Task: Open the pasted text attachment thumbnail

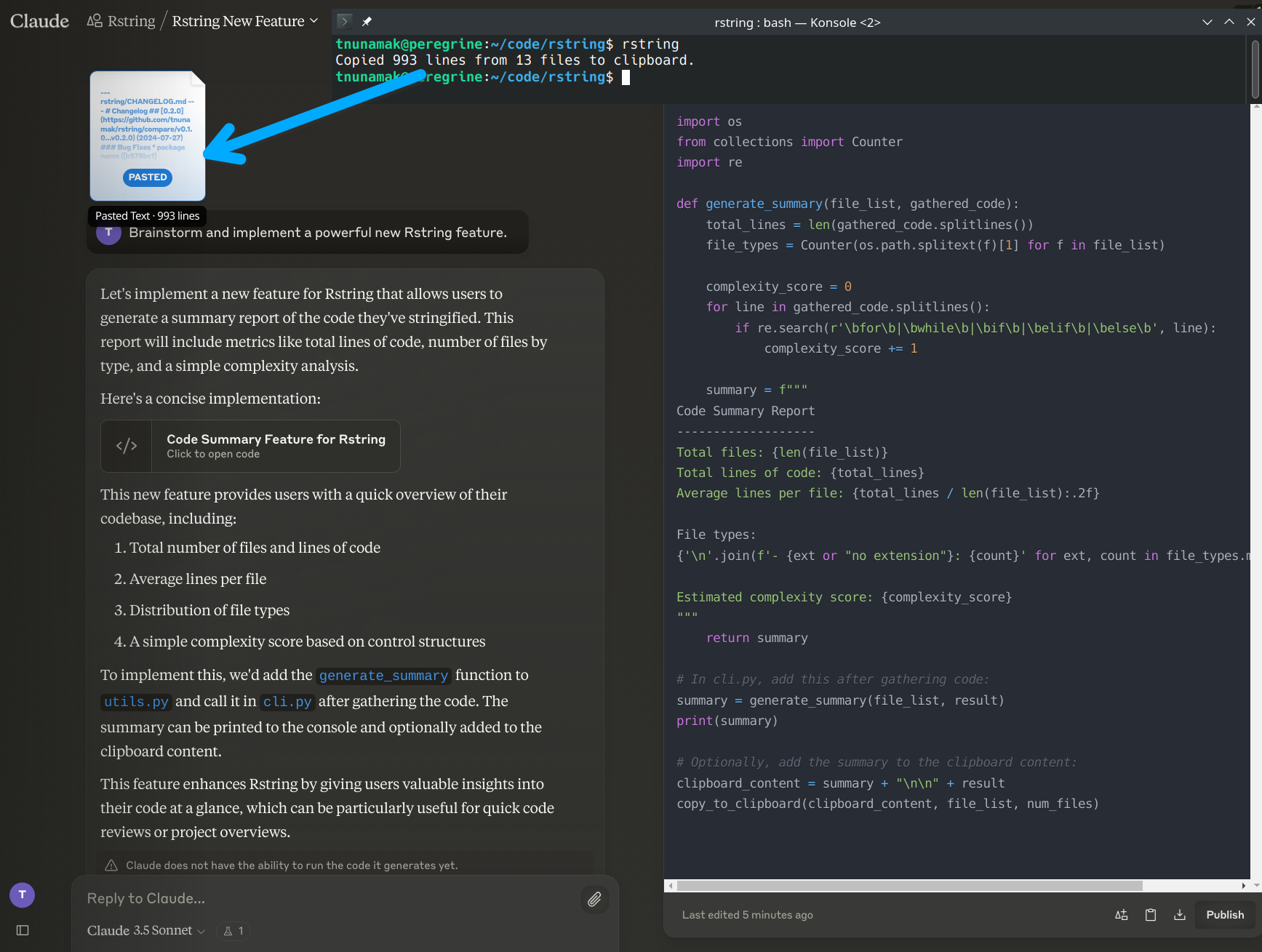Action: pyautogui.click(x=148, y=136)
